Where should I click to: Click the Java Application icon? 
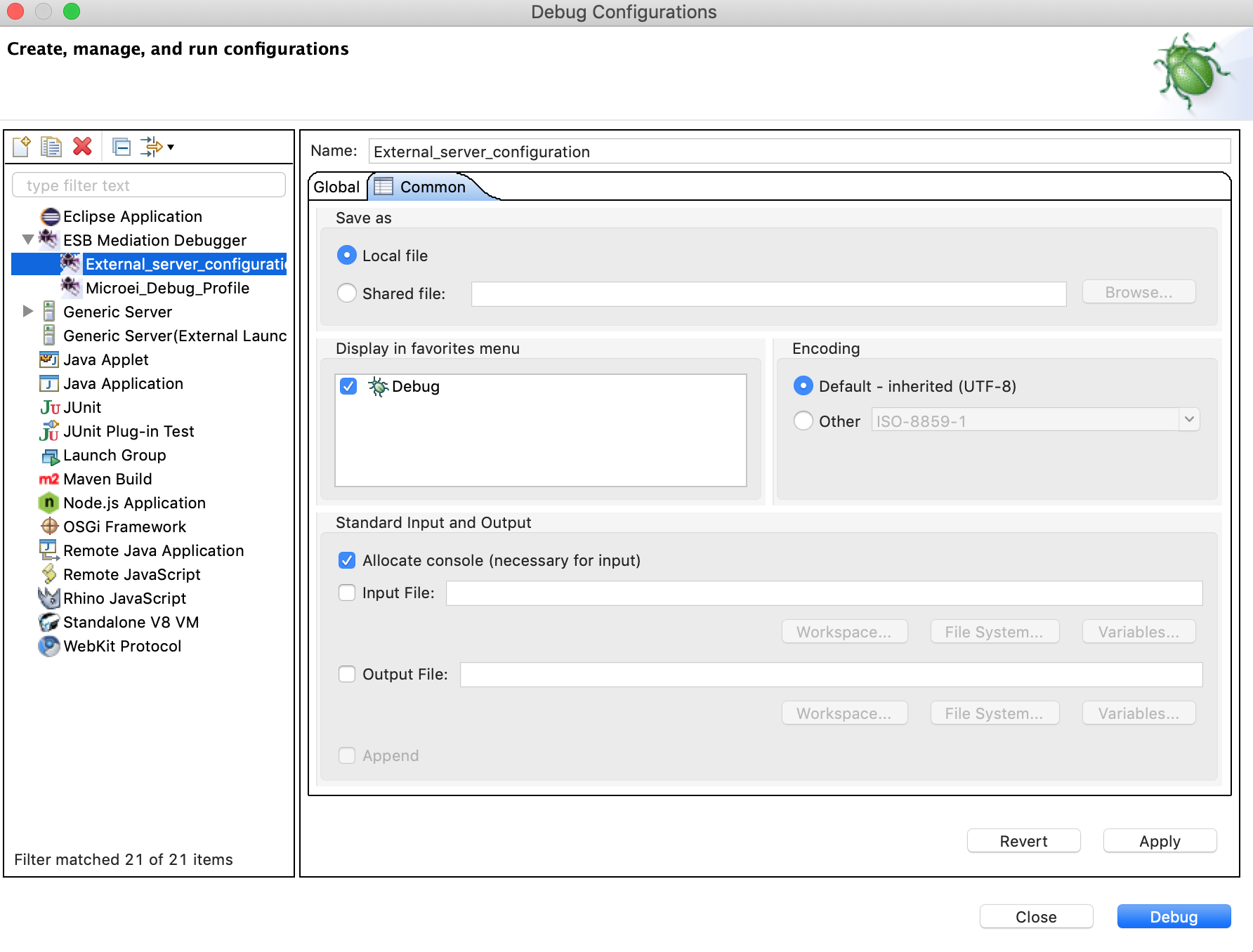tap(49, 383)
